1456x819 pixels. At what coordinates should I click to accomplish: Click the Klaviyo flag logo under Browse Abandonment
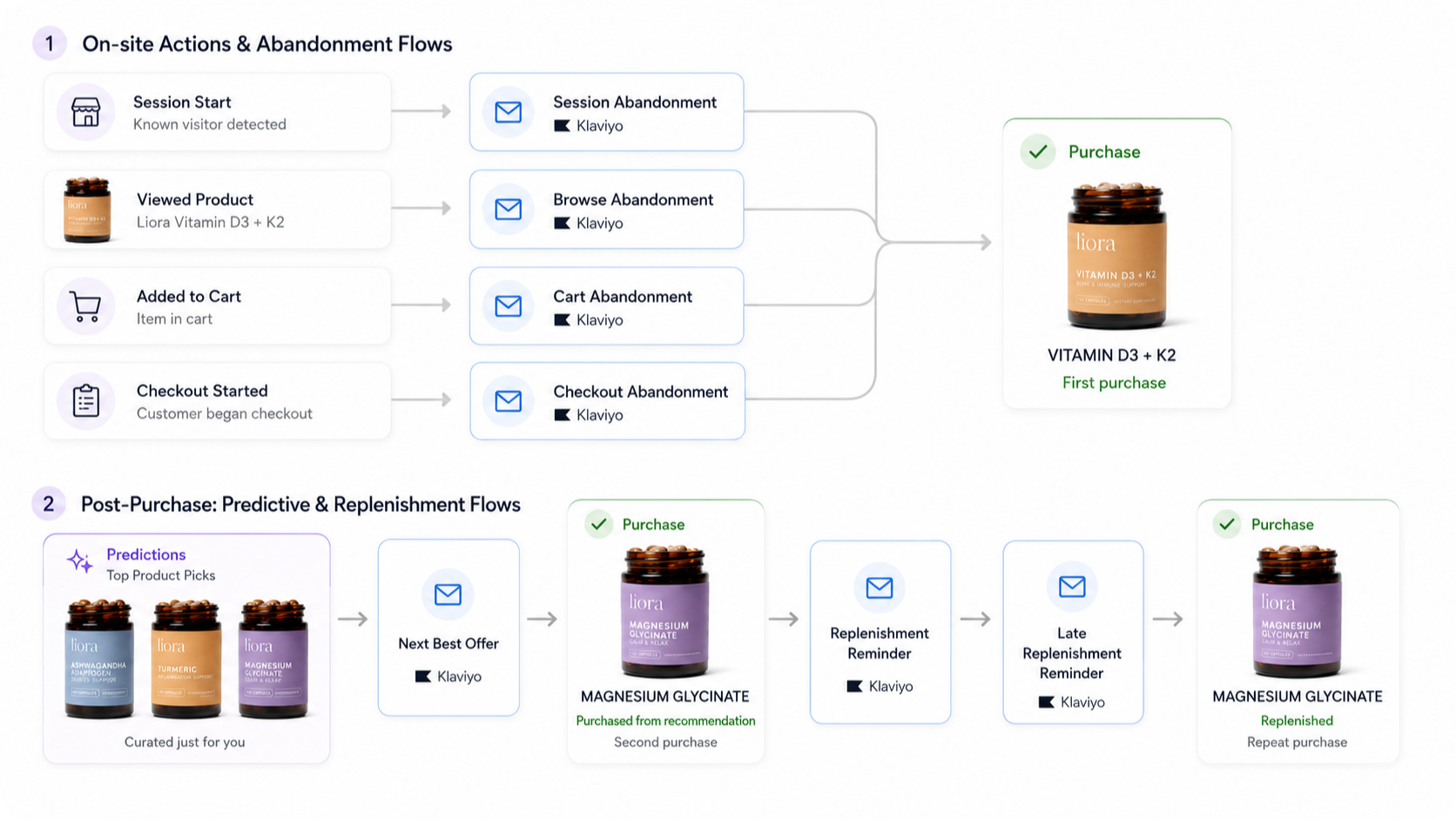tap(562, 224)
